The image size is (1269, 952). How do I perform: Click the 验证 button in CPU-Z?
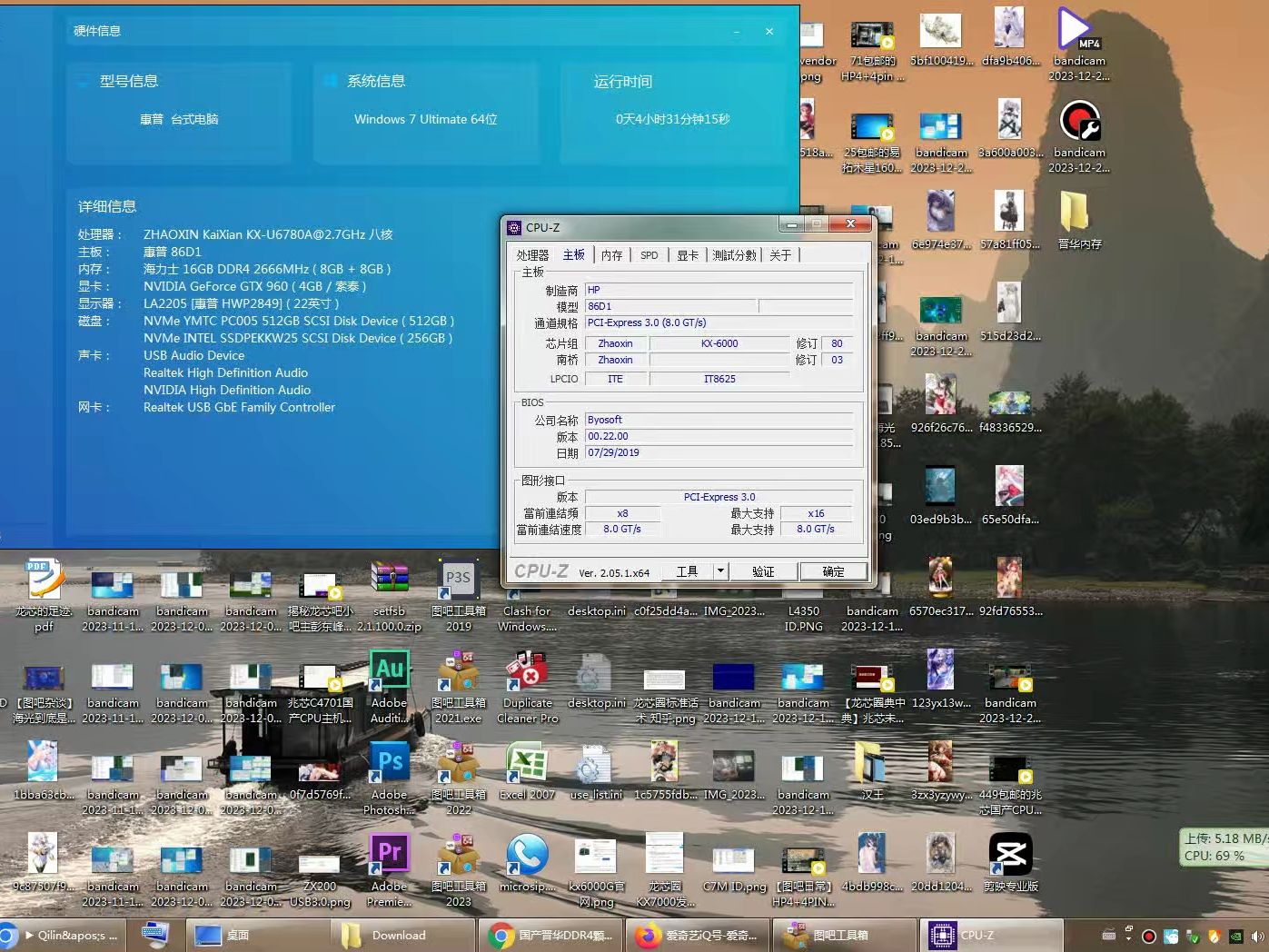click(763, 571)
